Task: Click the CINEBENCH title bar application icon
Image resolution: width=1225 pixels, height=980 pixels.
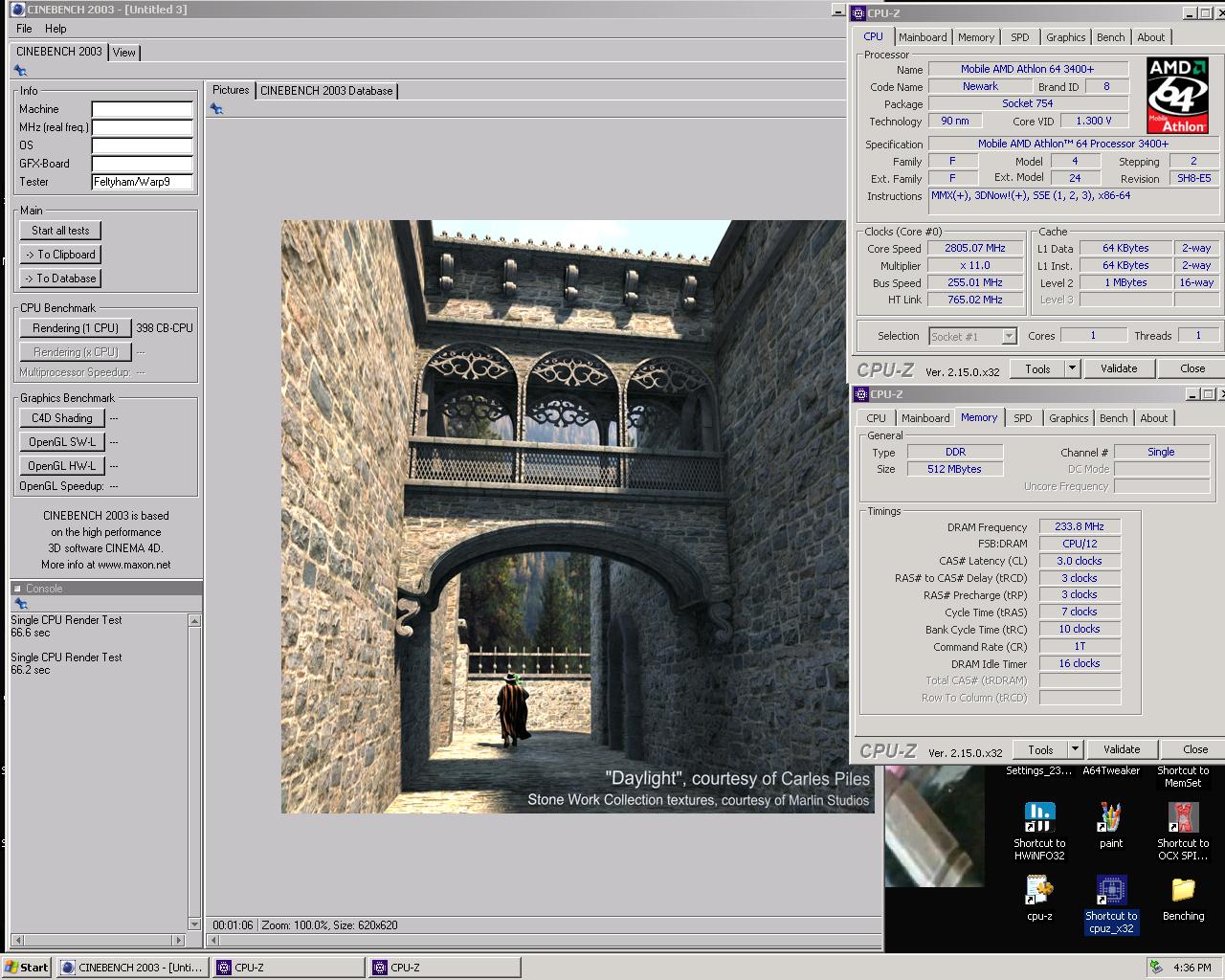Action: (18, 10)
